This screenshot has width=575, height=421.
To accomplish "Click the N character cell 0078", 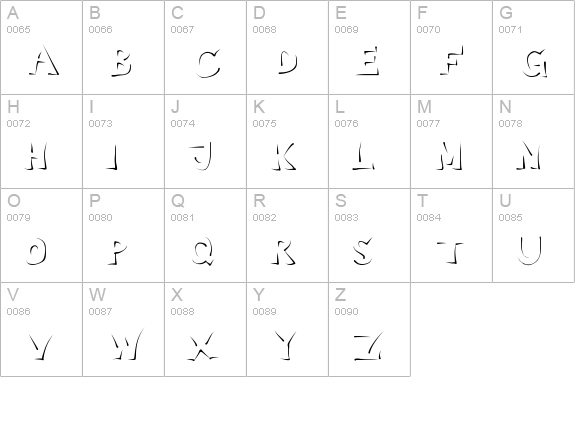I will (534, 142).
